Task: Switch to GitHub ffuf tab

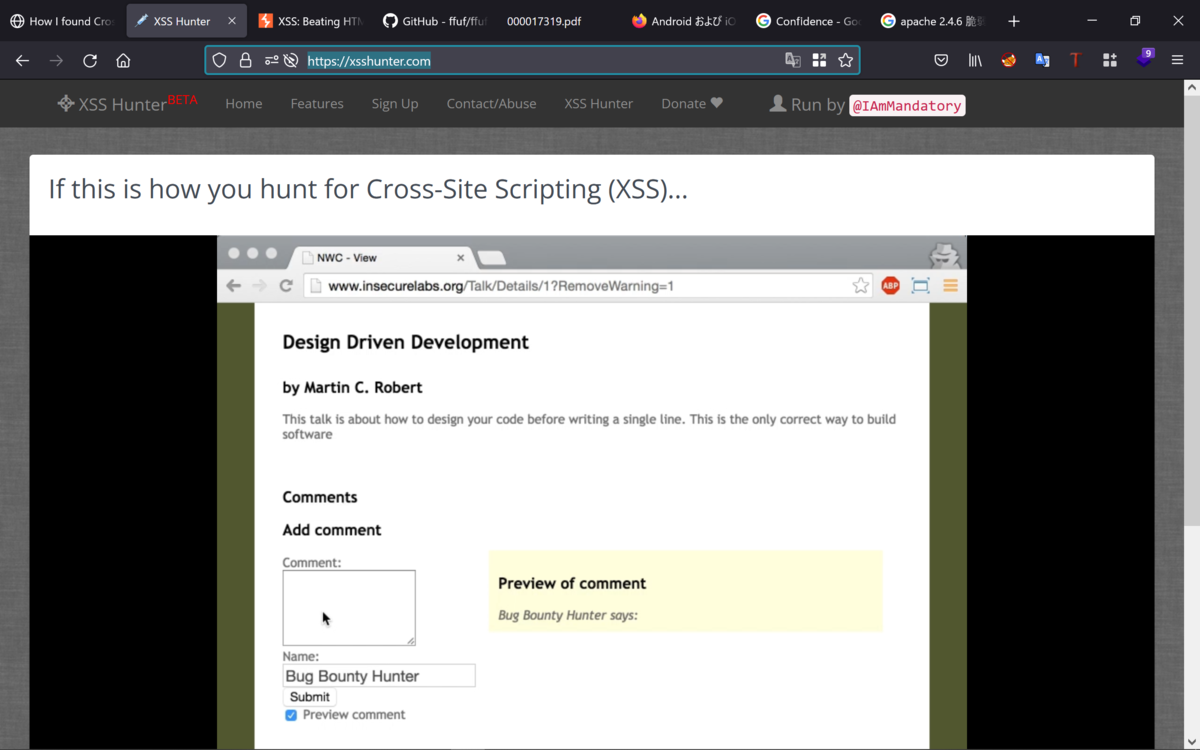Action: click(434, 21)
